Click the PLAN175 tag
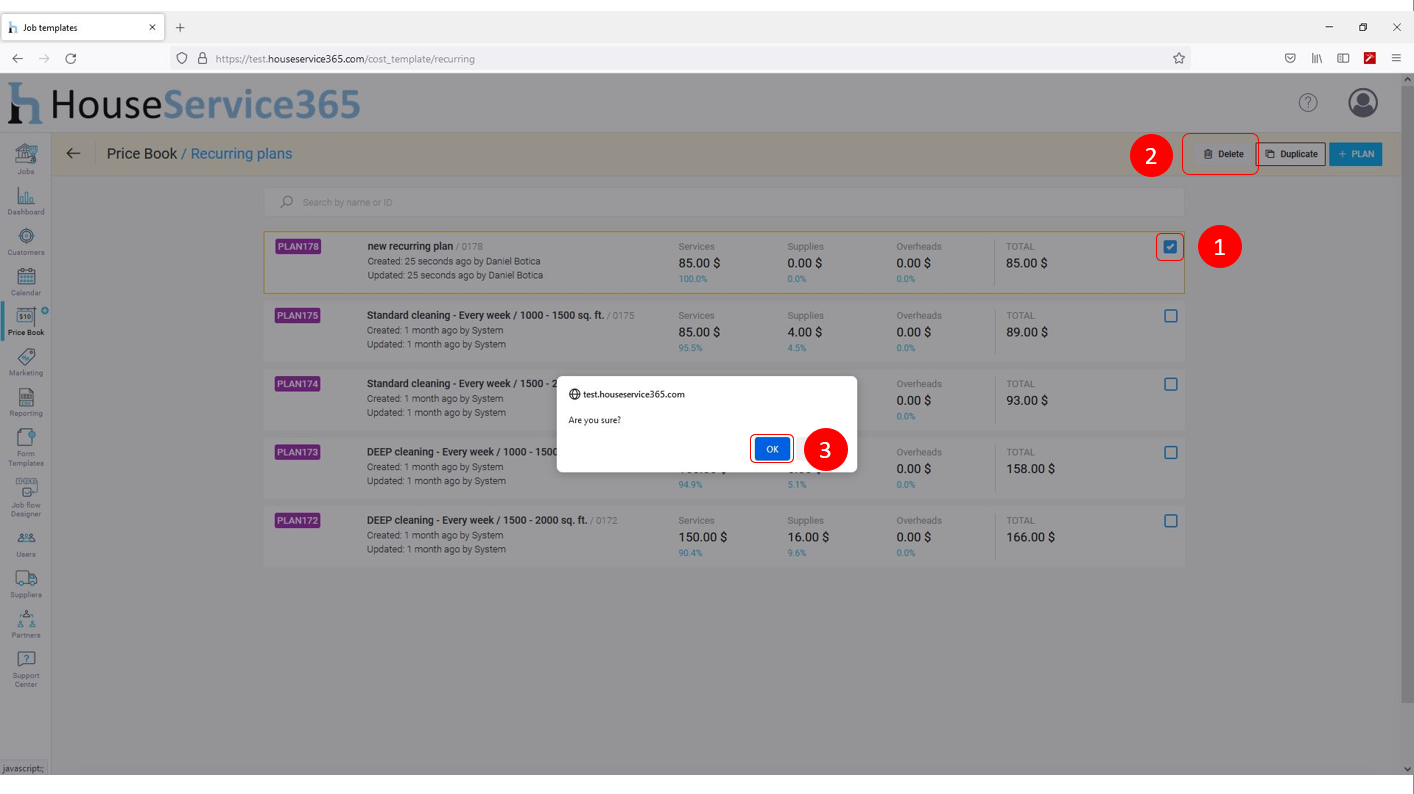Image resolution: width=1414 pixels, height=794 pixels. 298,316
